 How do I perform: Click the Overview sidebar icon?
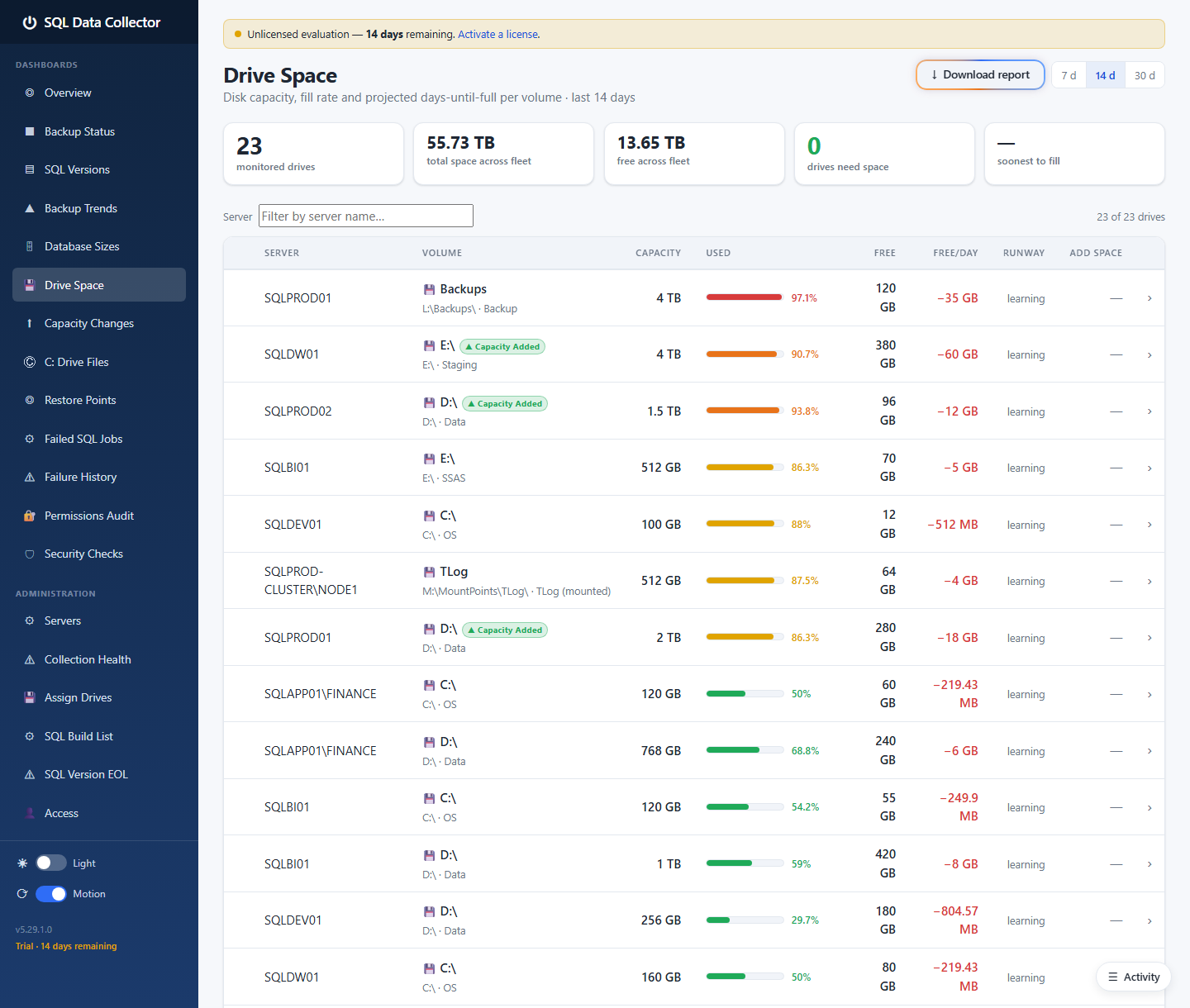pyautogui.click(x=30, y=93)
